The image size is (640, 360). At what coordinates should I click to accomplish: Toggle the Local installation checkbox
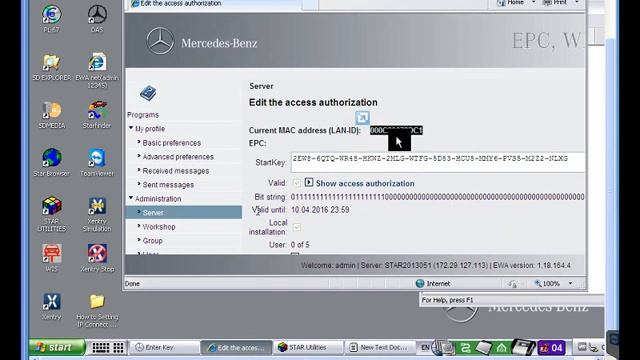297,227
